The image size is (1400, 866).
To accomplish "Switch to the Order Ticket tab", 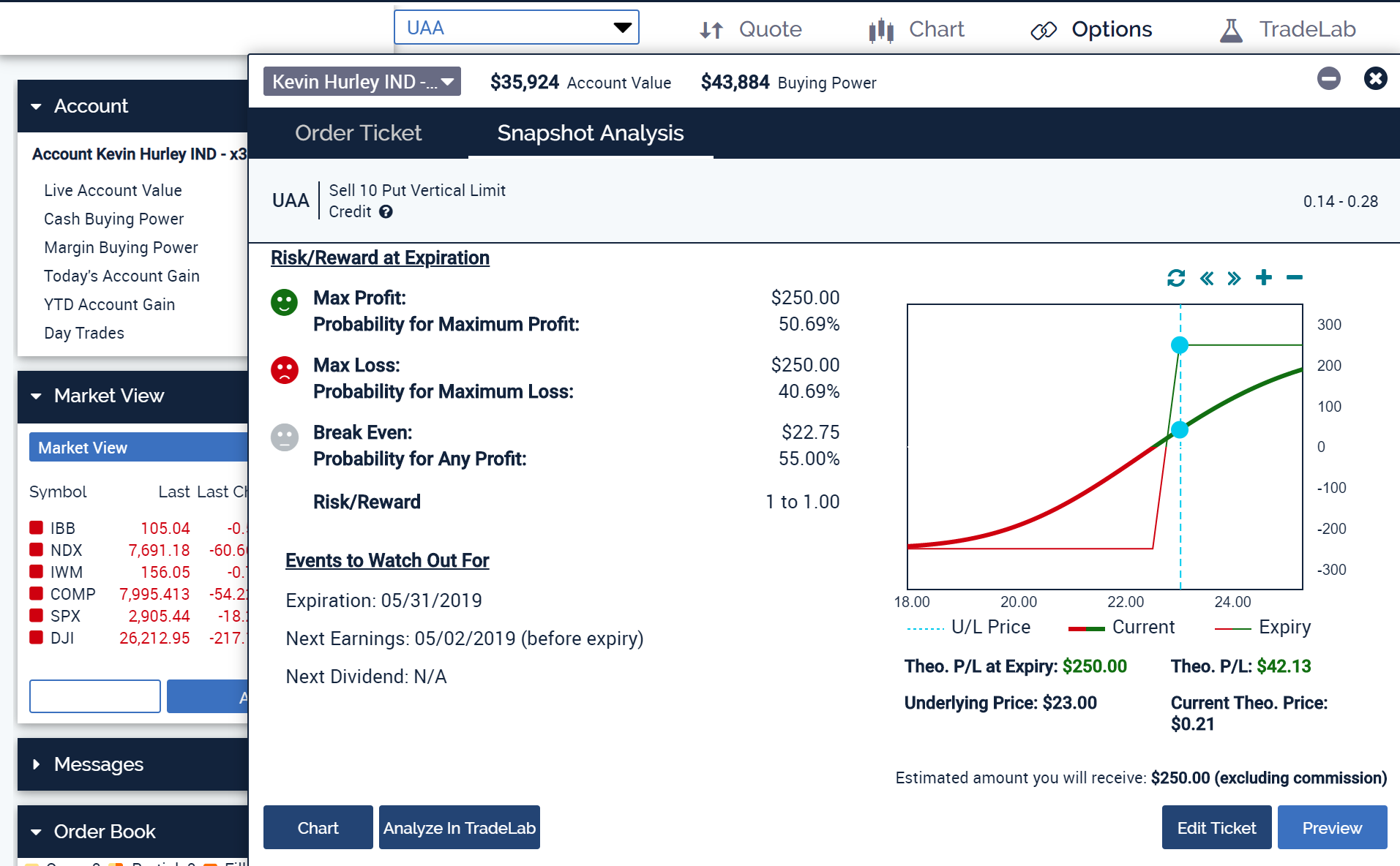I will [358, 133].
